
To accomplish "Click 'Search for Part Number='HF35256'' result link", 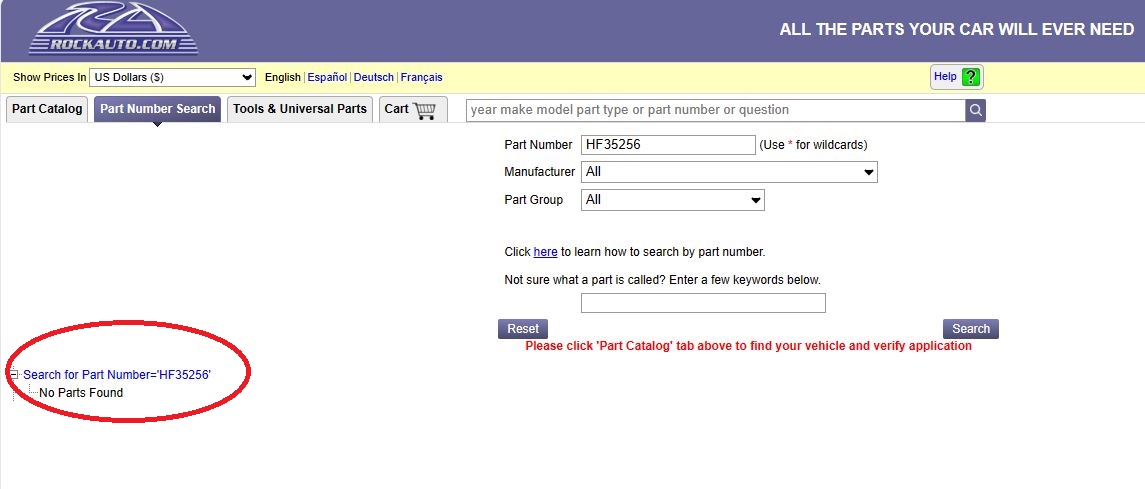I will point(117,374).
